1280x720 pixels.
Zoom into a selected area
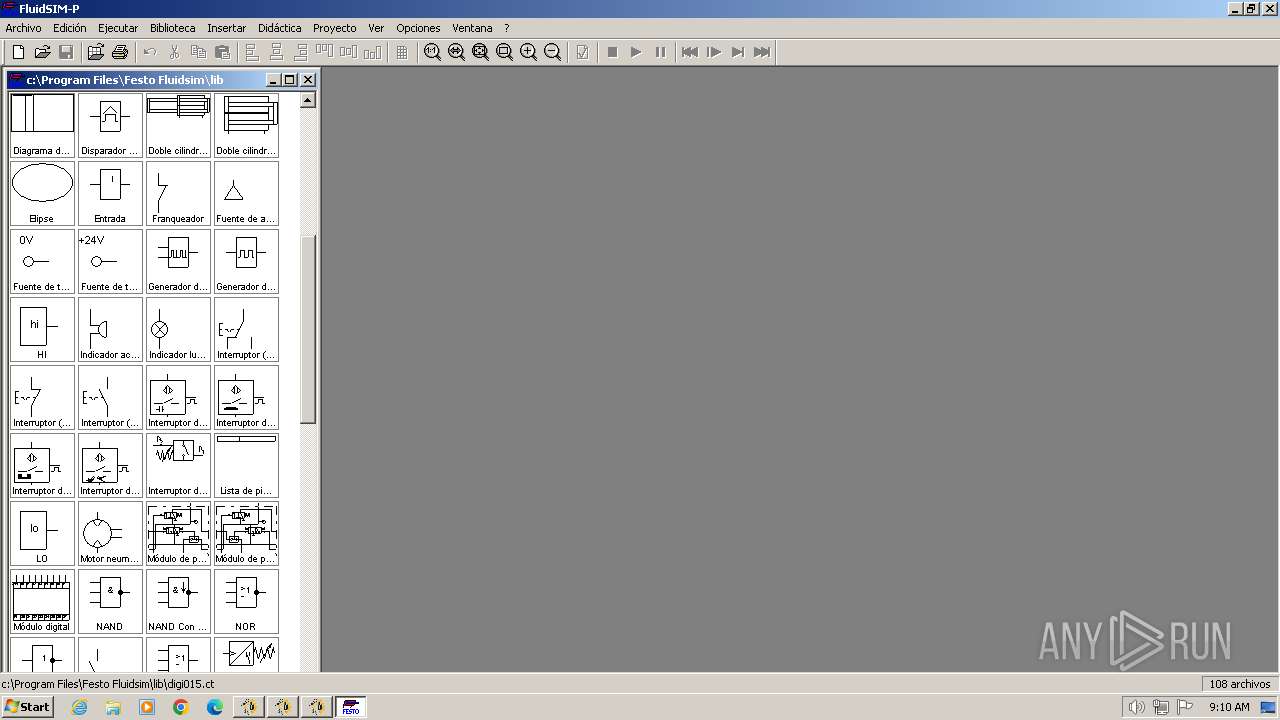504,52
